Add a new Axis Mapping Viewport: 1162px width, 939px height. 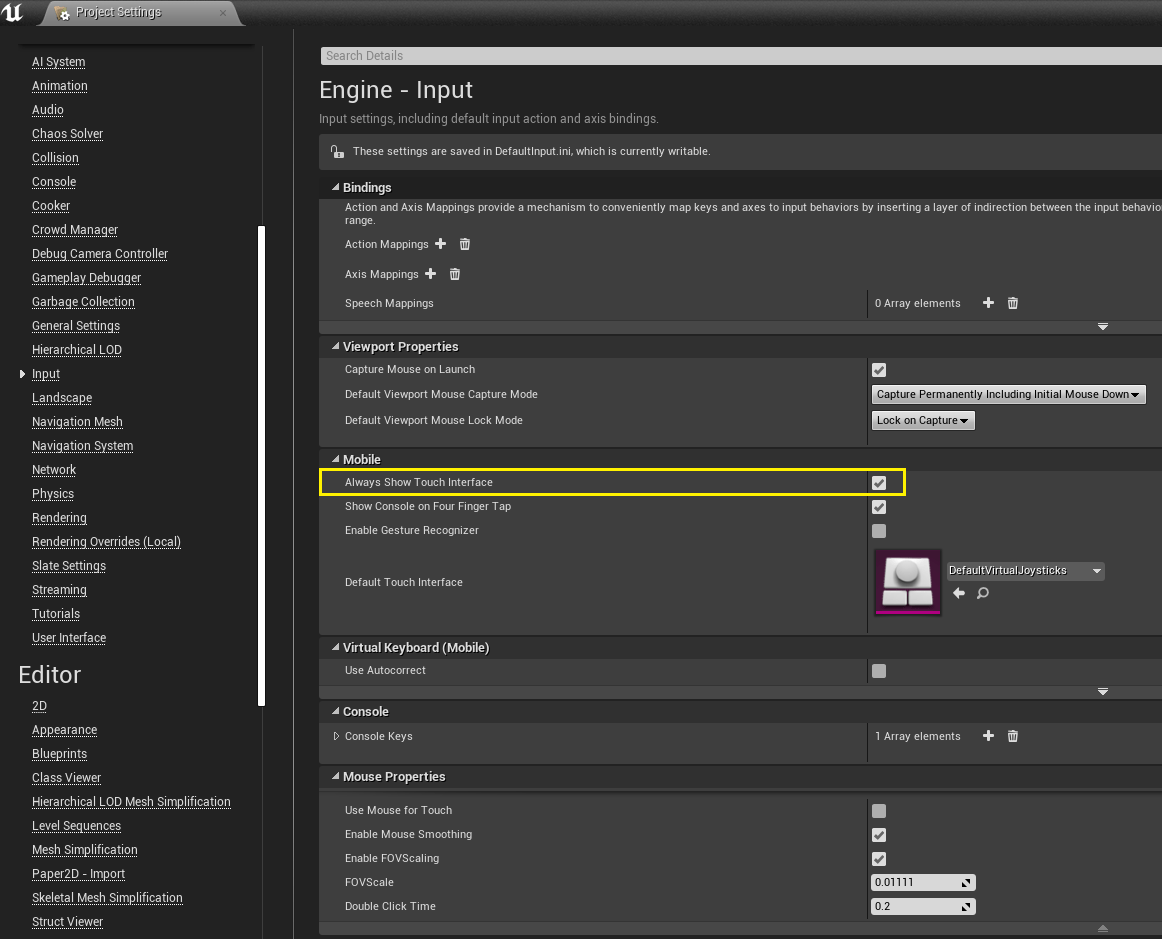tap(430, 274)
